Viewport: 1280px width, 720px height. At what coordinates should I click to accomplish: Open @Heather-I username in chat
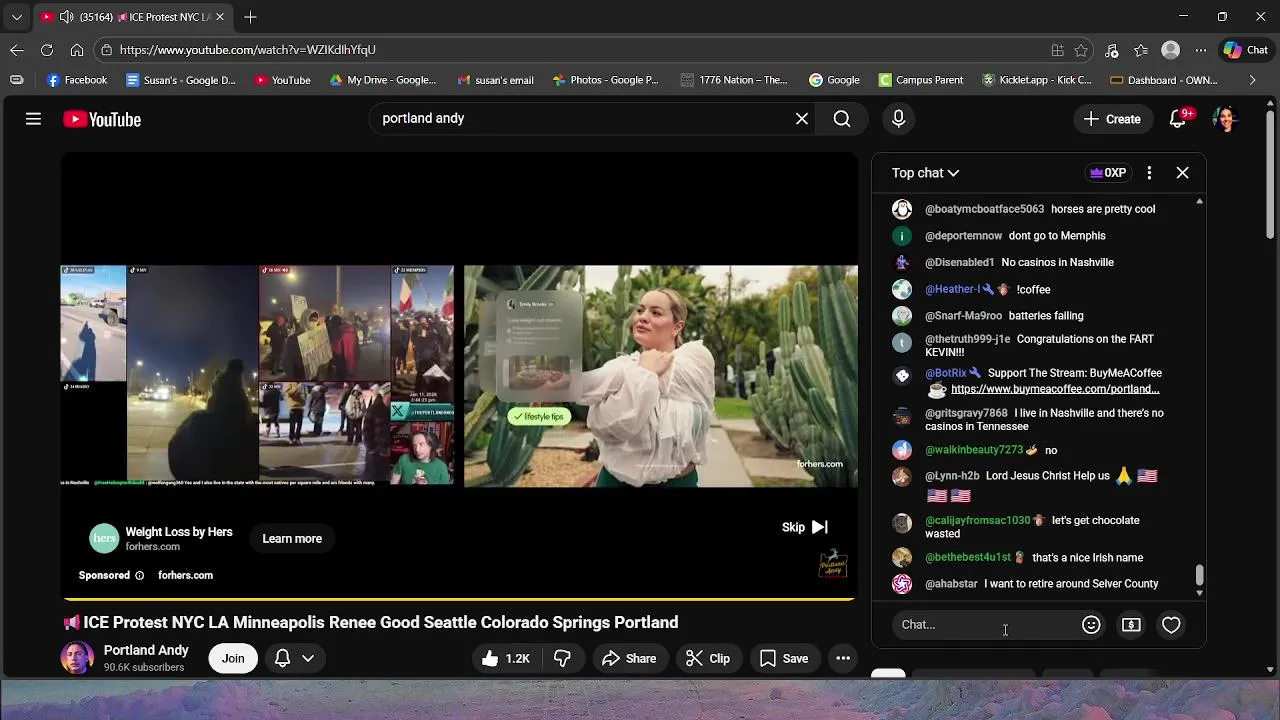click(952, 289)
